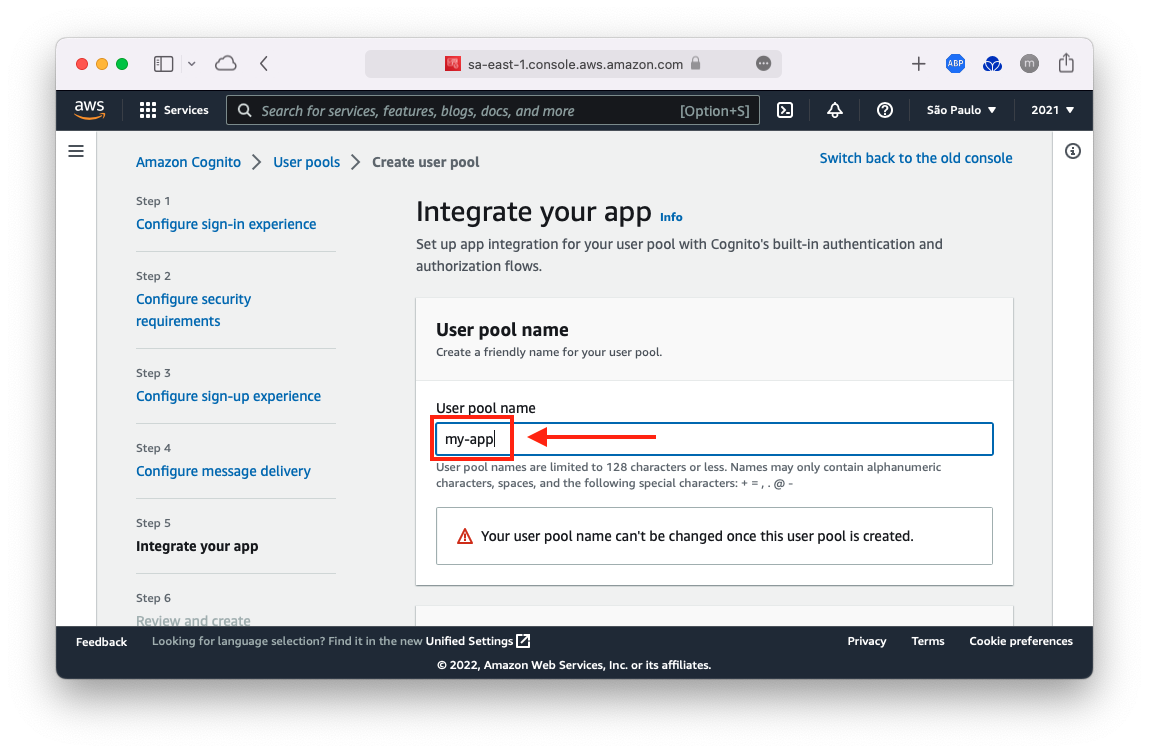Click the Info link beside heading
The width and height of the screenshot is (1149, 753).
coord(670,217)
